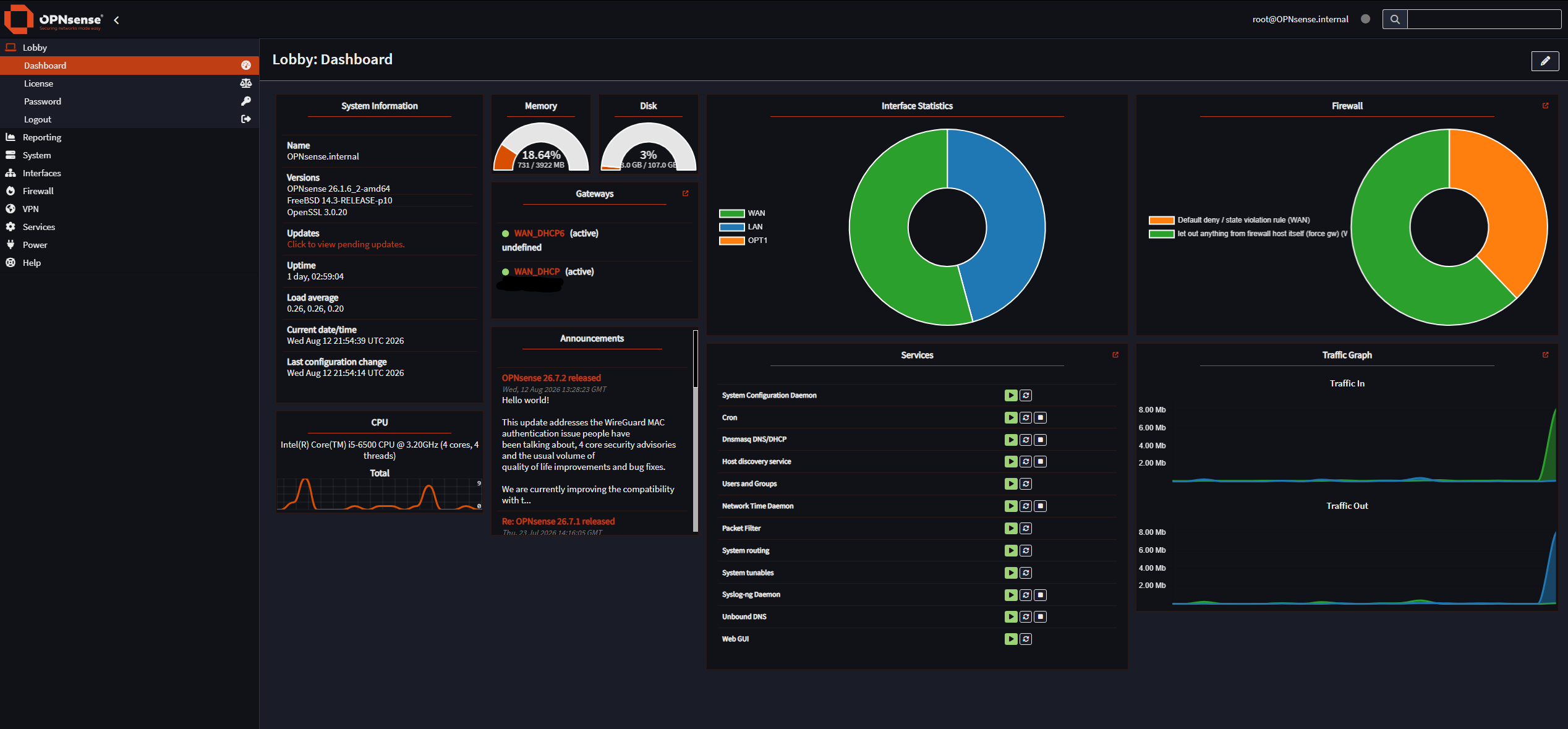Toggle the Default deny legend swatch in Firewall

click(x=1161, y=220)
